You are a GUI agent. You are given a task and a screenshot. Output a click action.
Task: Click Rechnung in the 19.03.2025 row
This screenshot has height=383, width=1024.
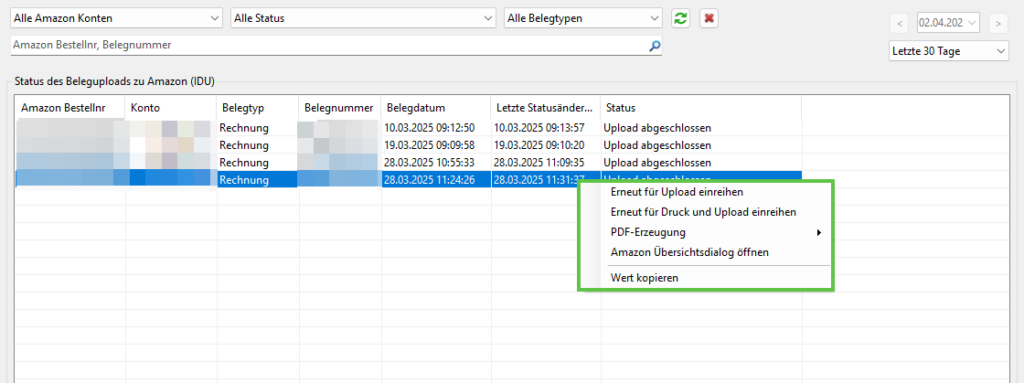coord(244,145)
